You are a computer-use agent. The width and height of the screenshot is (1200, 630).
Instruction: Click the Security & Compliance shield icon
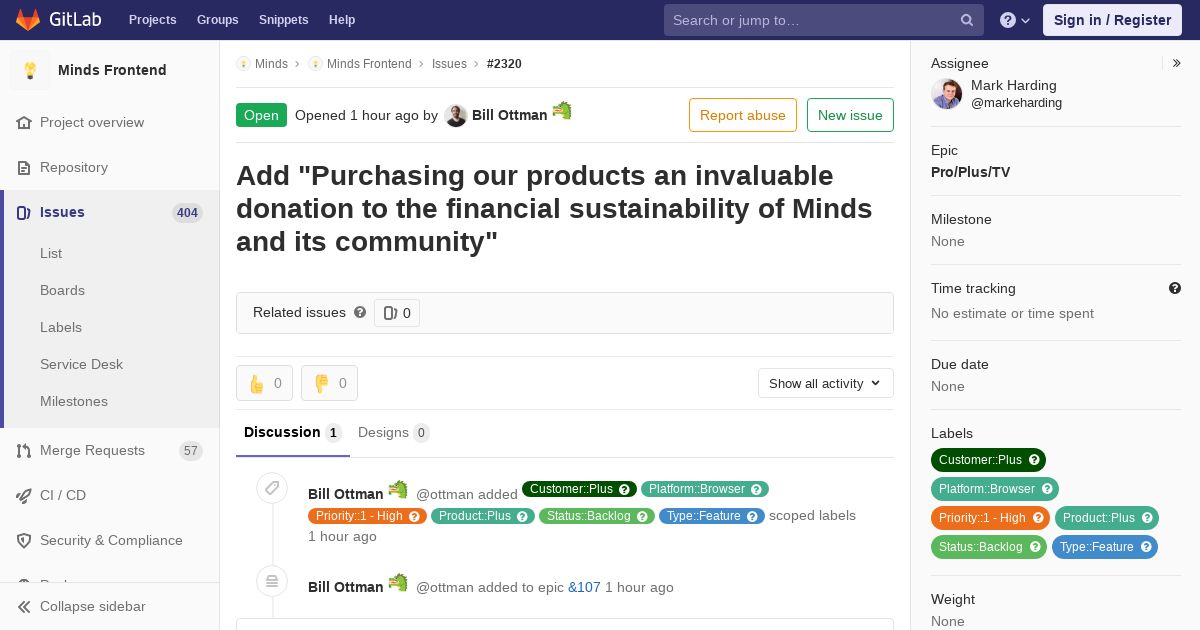point(24,540)
